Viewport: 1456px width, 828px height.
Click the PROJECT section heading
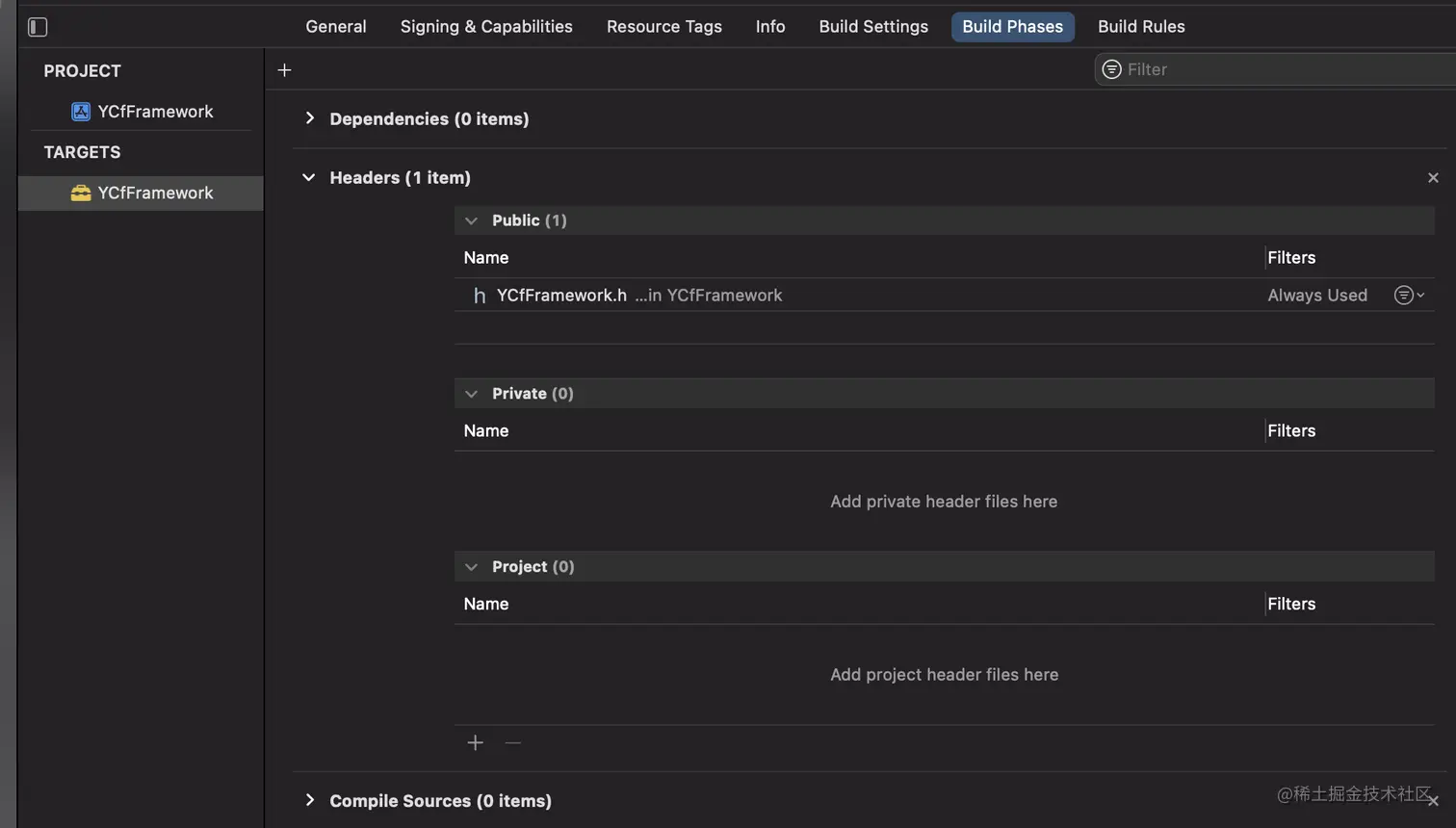(82, 71)
